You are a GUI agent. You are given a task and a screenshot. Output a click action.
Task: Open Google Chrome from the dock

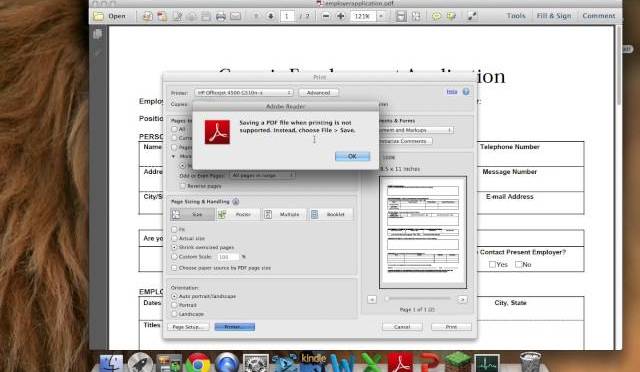pyautogui.click(x=198, y=363)
